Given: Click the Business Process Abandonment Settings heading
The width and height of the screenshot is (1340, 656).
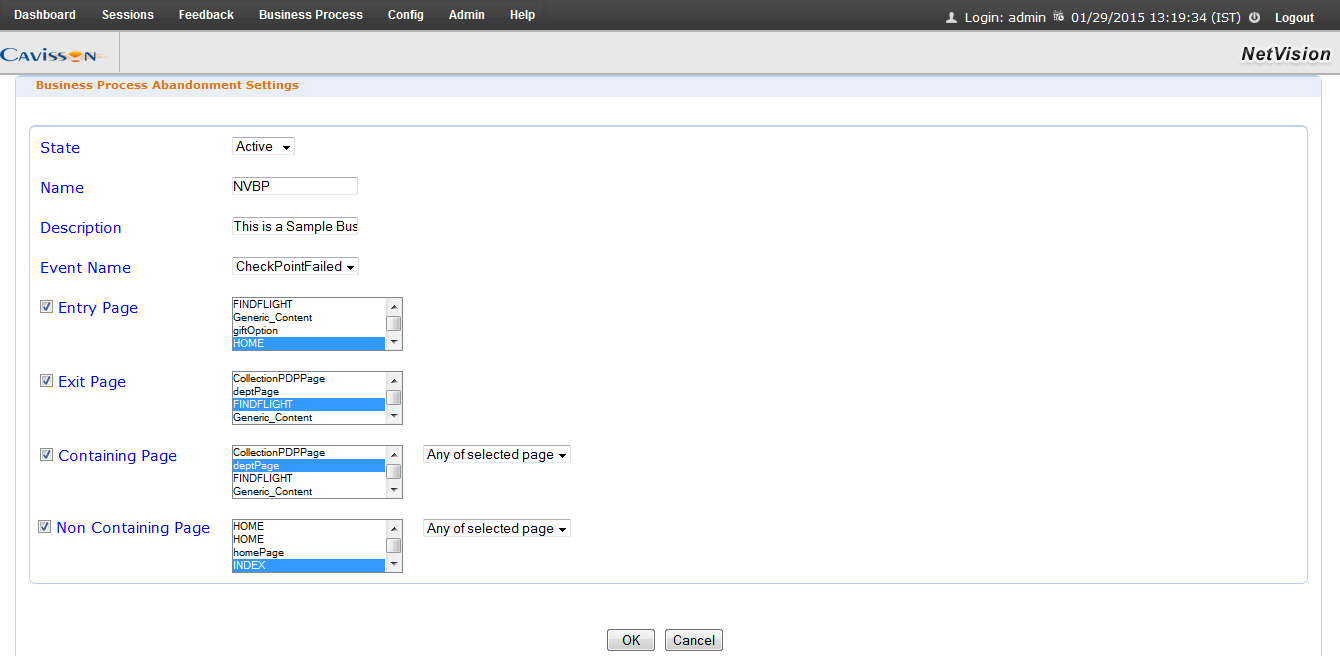Looking at the screenshot, I should click(x=167, y=85).
